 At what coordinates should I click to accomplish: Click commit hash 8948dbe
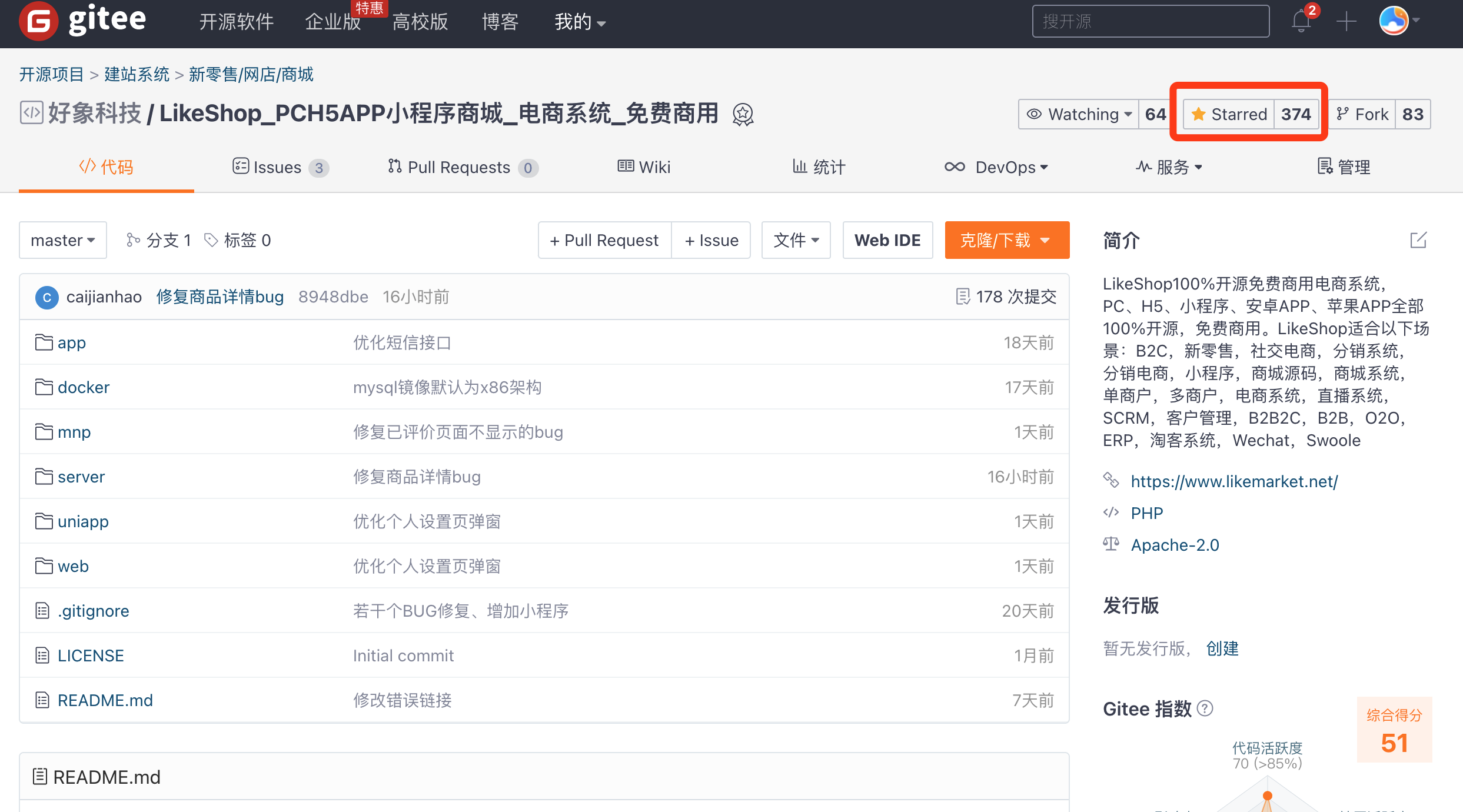click(333, 297)
